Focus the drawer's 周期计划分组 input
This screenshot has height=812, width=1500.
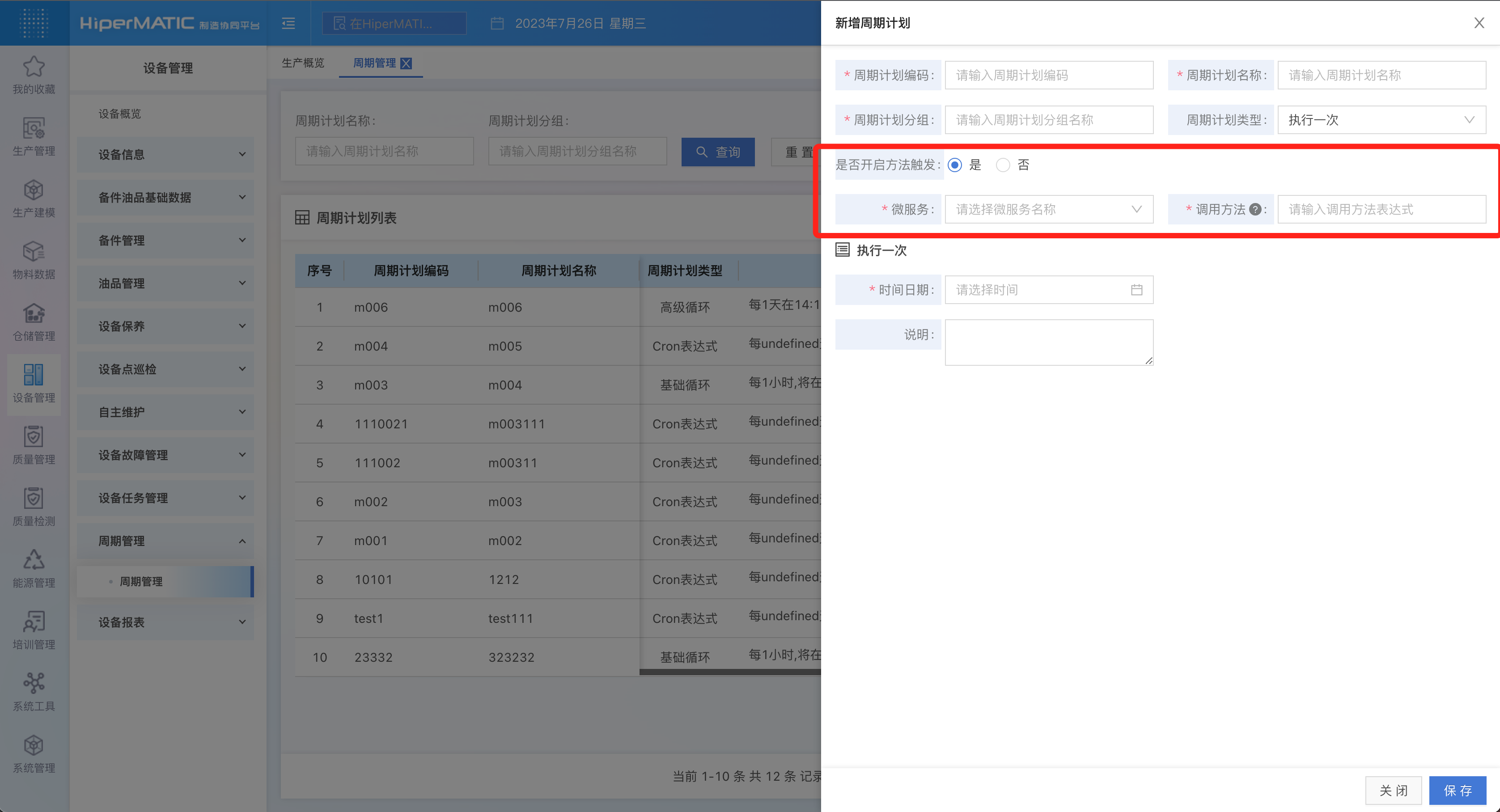1049,120
